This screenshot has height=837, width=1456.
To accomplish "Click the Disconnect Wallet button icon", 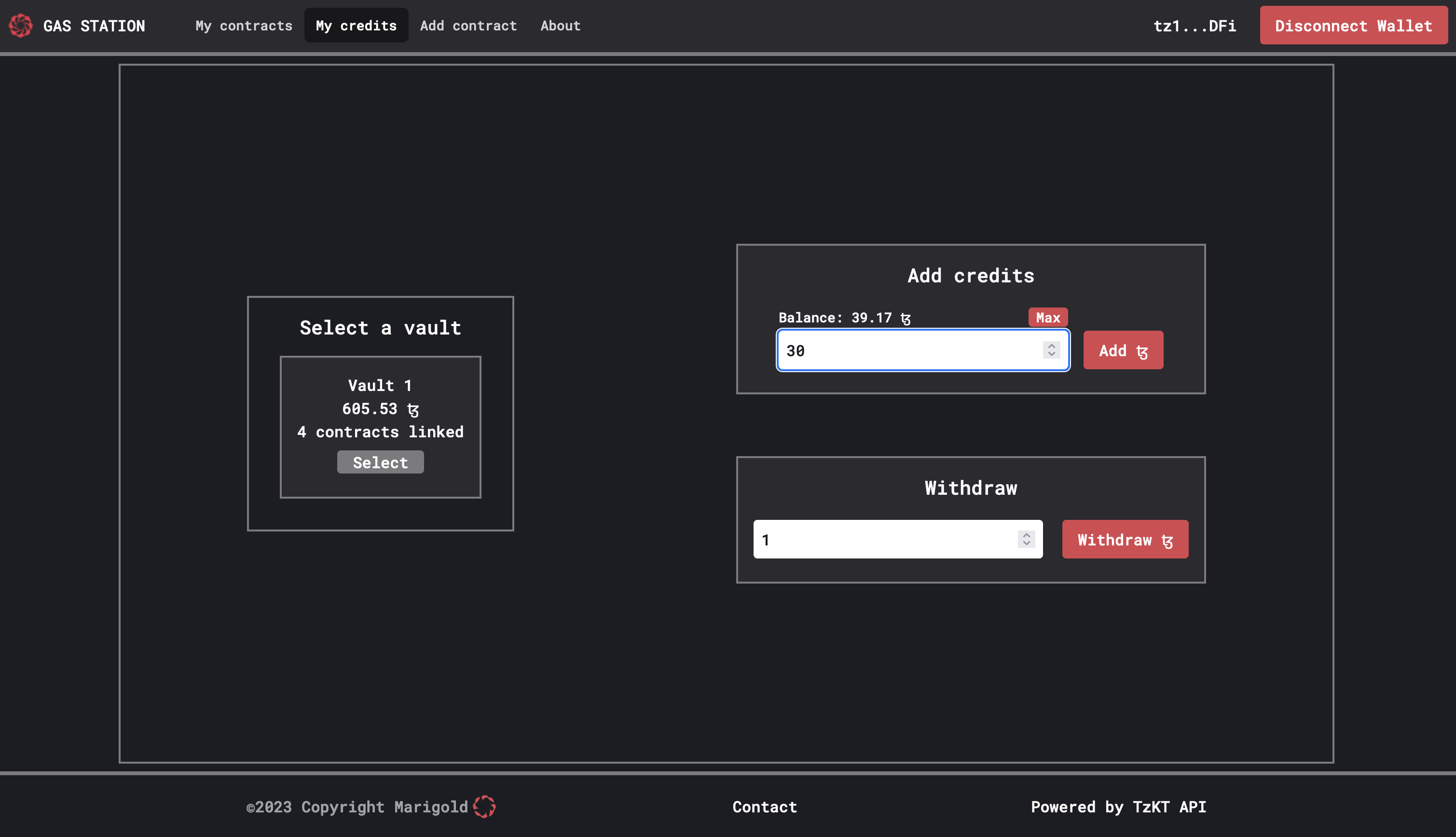I will pos(1354,25).
